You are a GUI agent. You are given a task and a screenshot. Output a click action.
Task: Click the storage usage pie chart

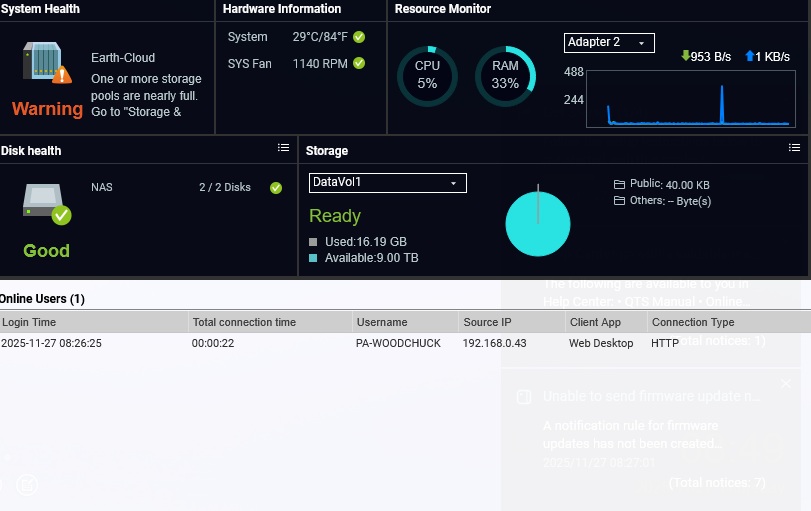coord(538,223)
